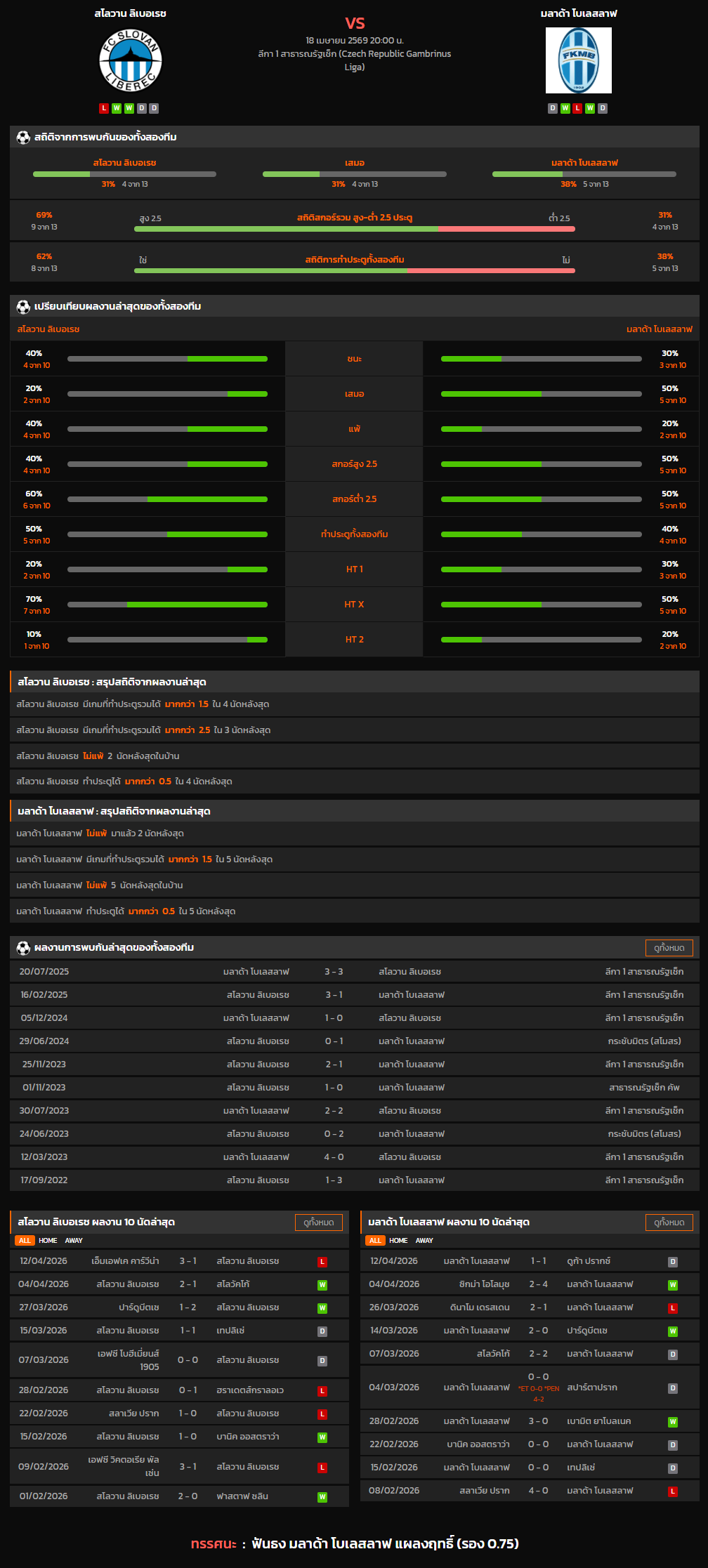Switch to AWAY tab in Liberec last 10 matches
Screen dimensions: 708x1568
coord(74,1241)
